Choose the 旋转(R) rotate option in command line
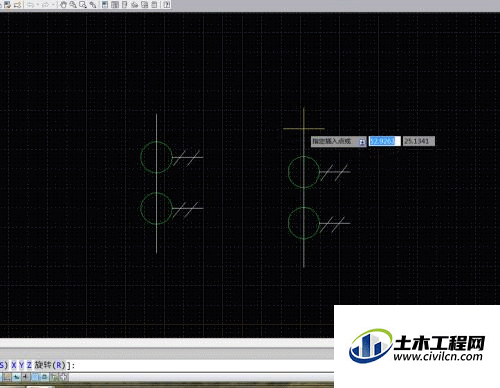The height and width of the screenshot is (388, 500). point(50,365)
